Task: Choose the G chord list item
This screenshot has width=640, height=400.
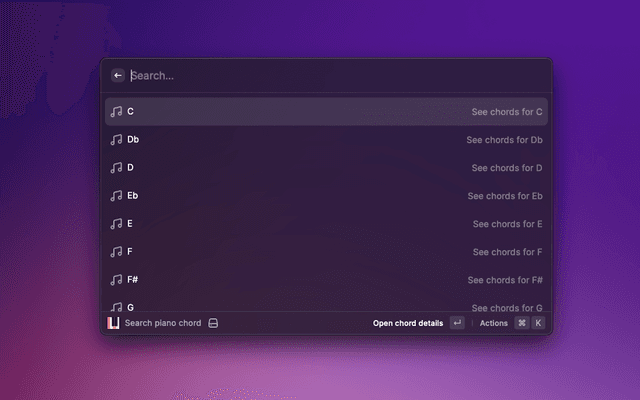Action: click(x=326, y=306)
